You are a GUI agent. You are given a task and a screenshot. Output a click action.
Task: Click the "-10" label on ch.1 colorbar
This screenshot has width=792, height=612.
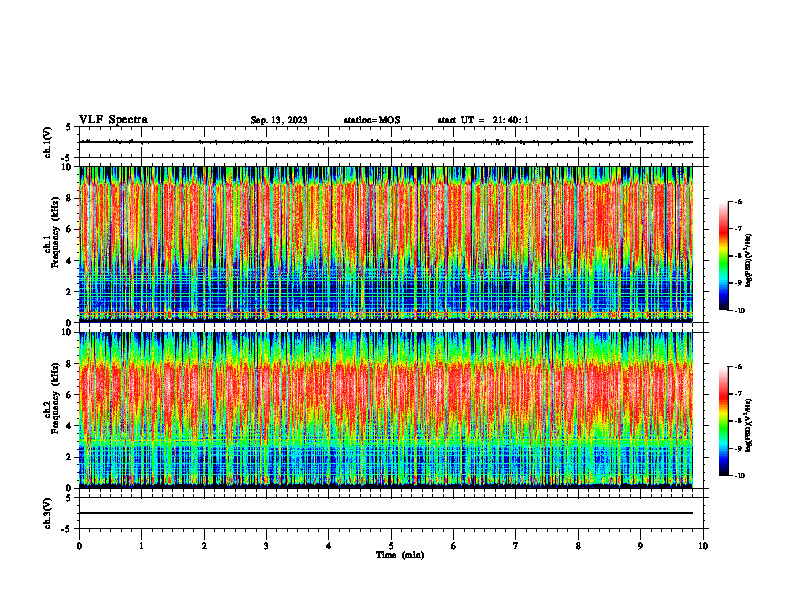tap(739, 311)
